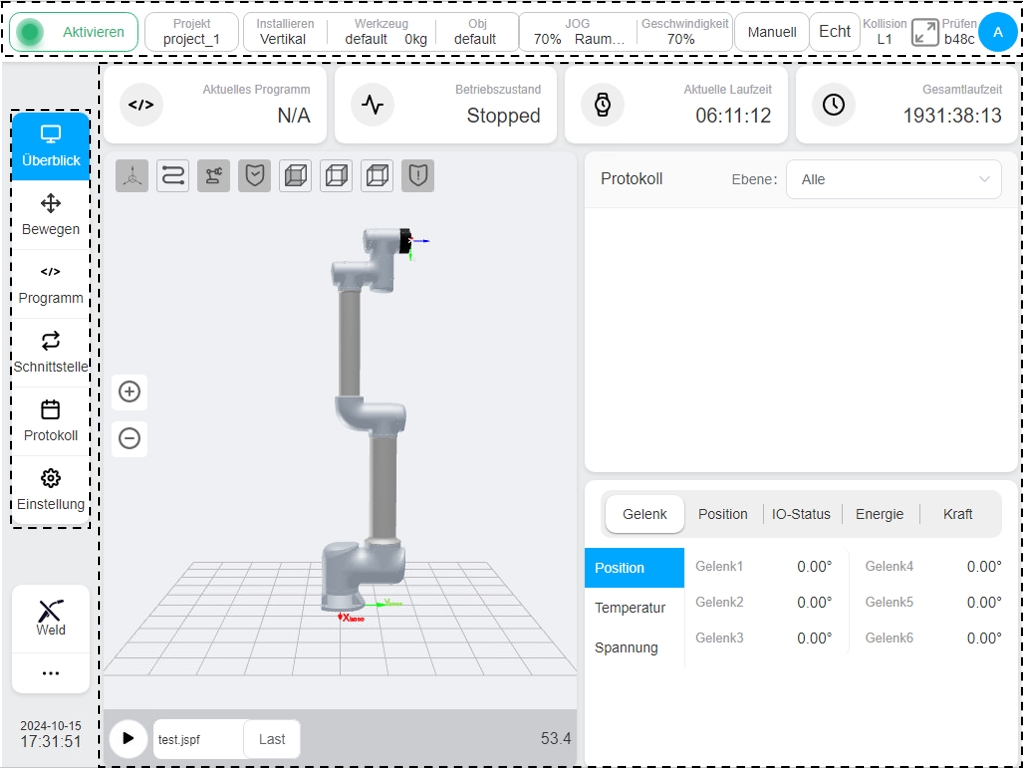Click the 3D robot arm model

(365, 418)
